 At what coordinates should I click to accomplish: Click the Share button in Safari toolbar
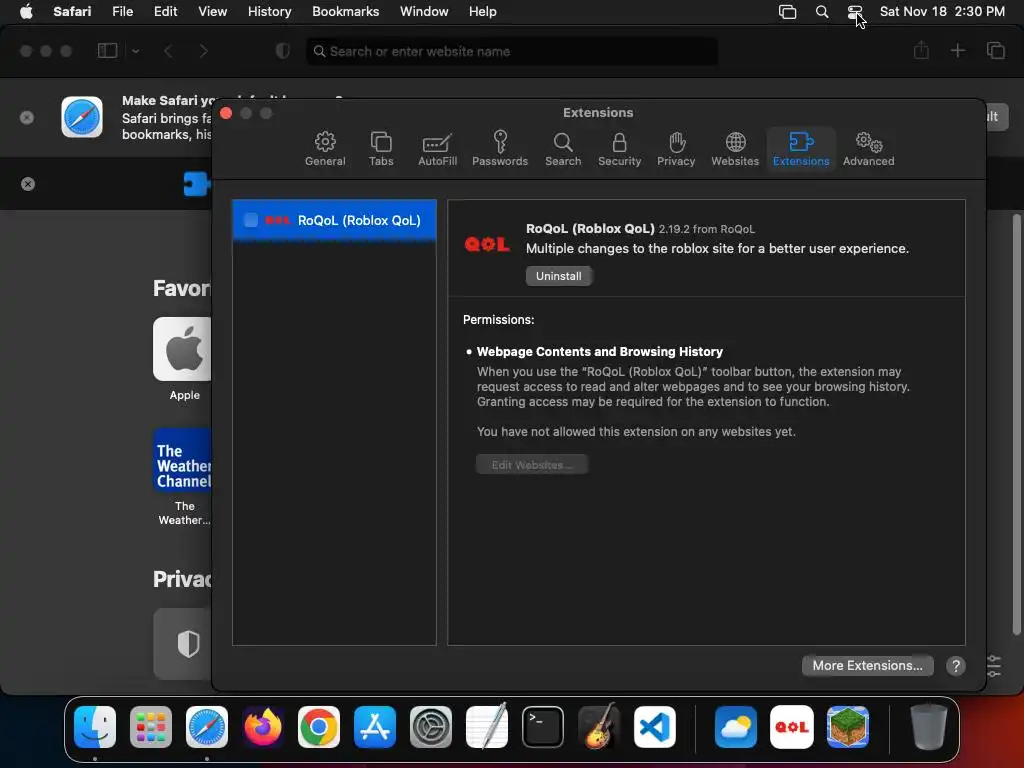[921, 50]
